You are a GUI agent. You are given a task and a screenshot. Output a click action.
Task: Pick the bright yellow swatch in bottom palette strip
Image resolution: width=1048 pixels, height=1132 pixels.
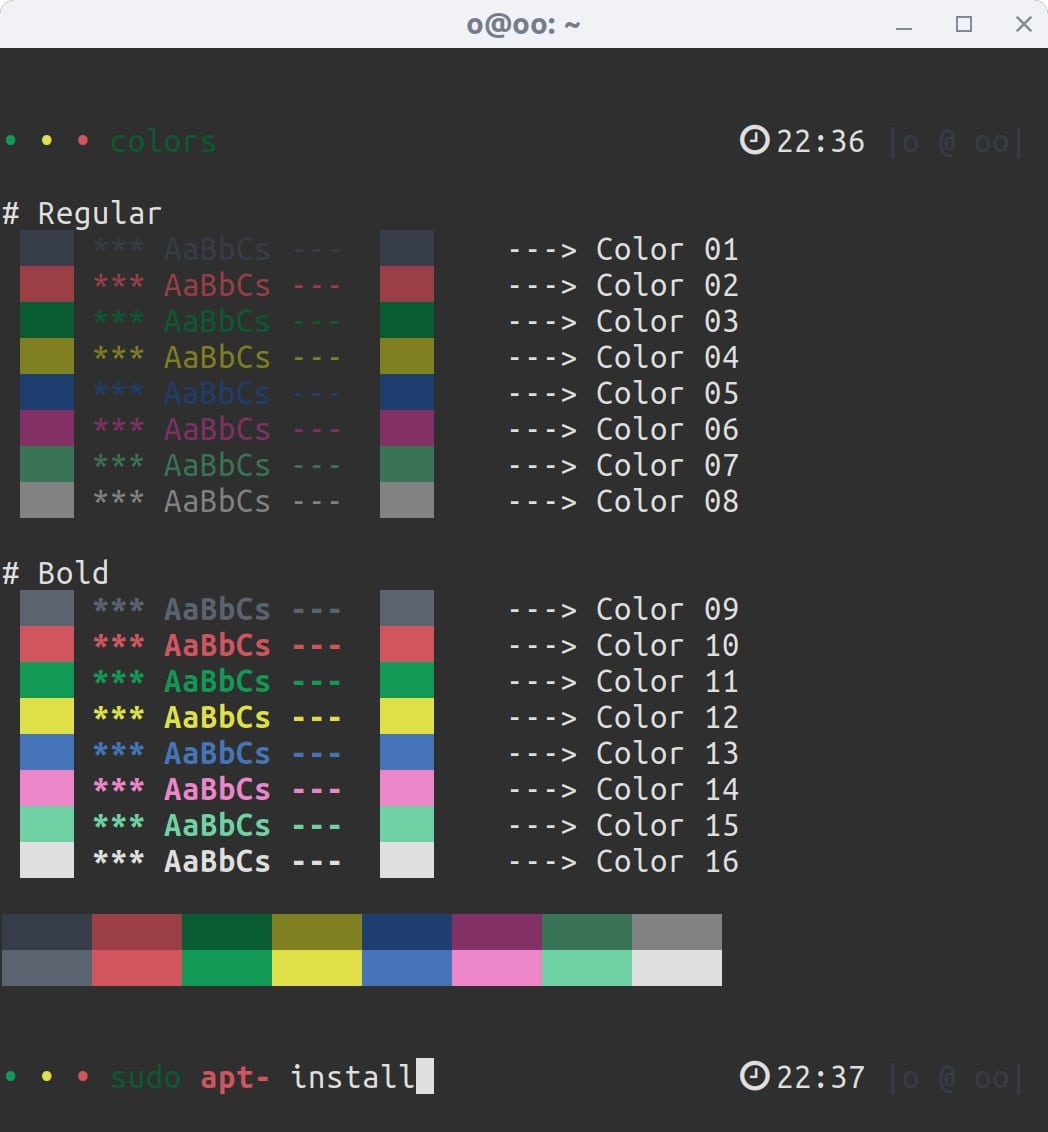click(x=317, y=968)
